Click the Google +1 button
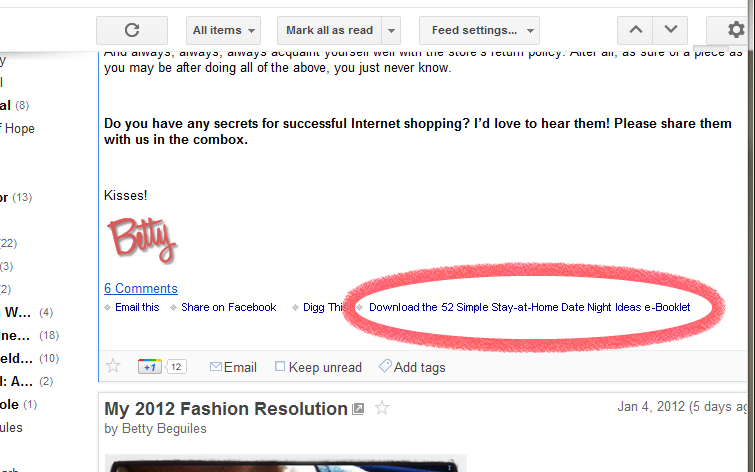The image size is (755, 472). 149,367
